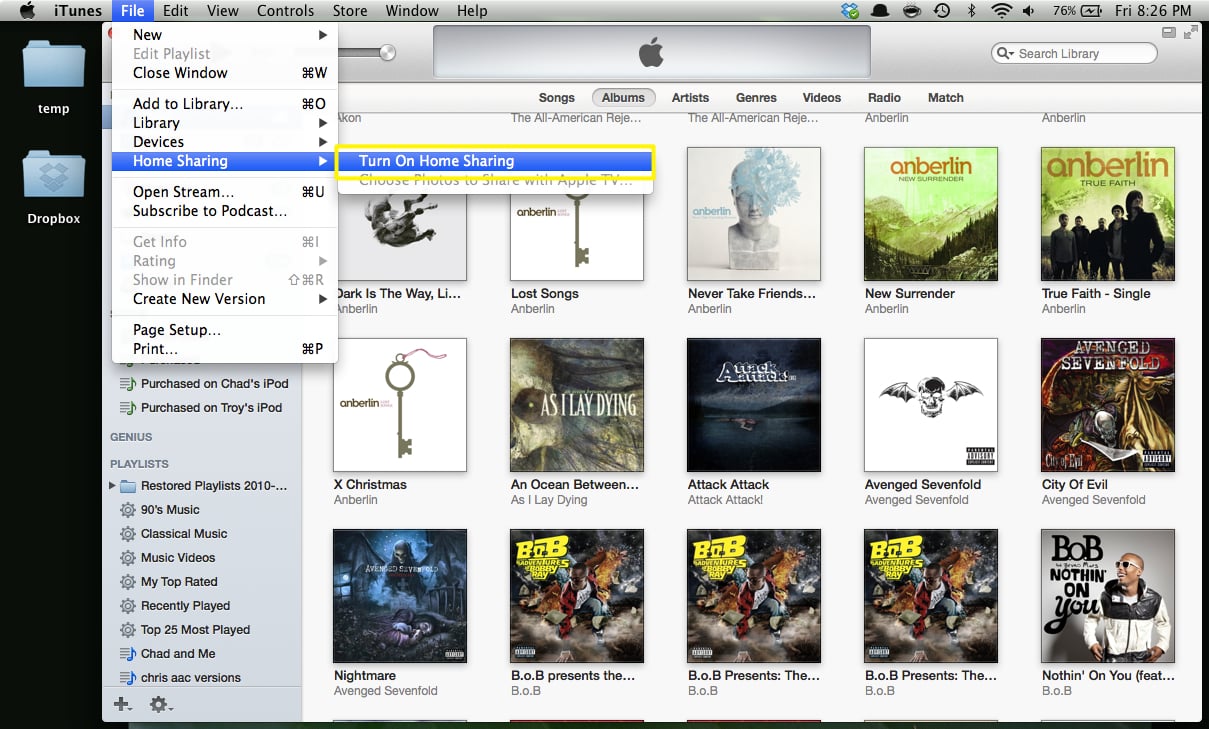
Task: Switch to the Genres tab
Action: 756,98
